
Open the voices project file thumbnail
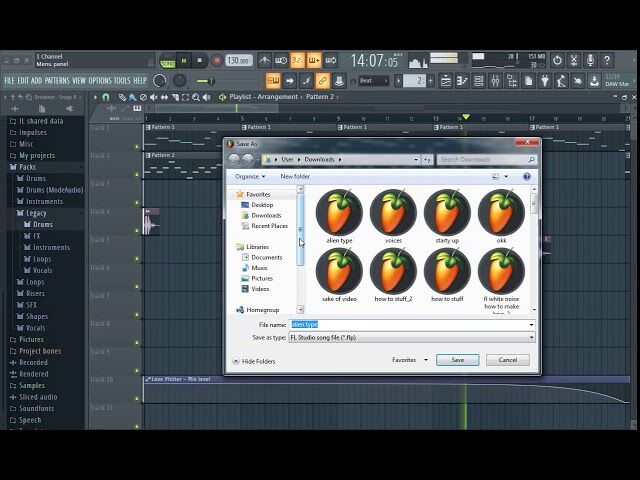[393, 213]
